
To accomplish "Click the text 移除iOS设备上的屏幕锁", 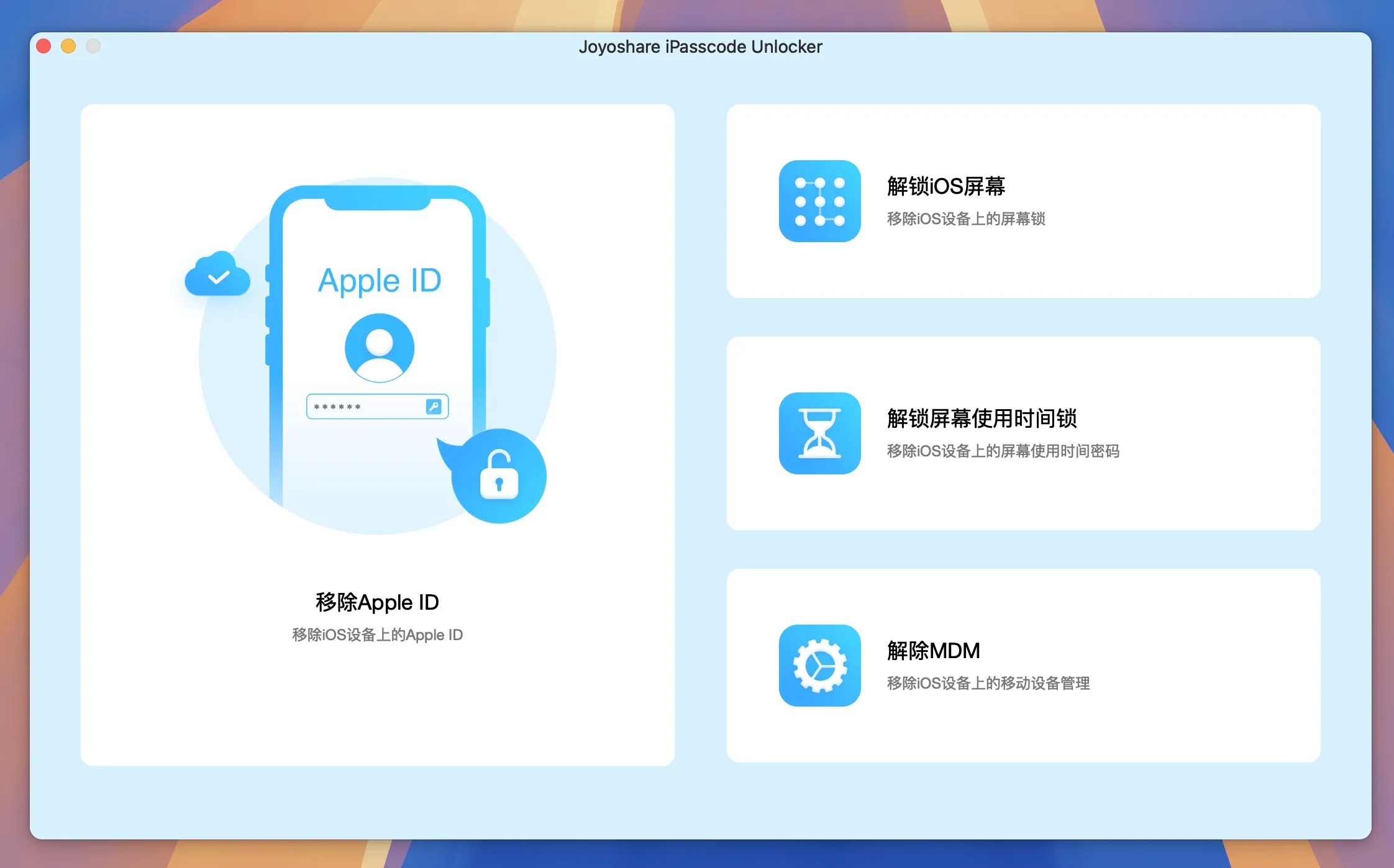I will coord(966,219).
